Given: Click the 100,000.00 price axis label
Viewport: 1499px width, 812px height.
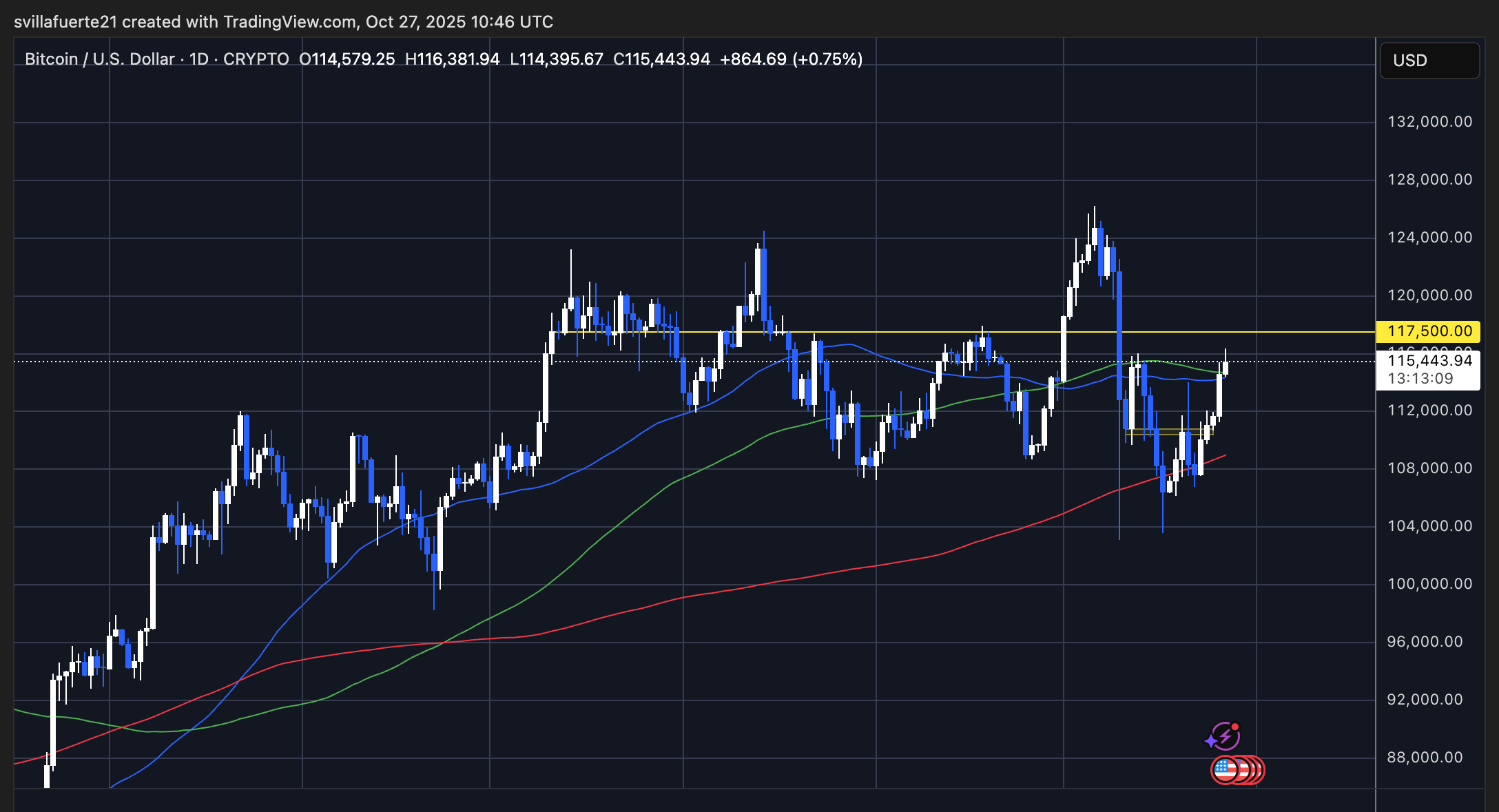Looking at the screenshot, I should (1429, 584).
